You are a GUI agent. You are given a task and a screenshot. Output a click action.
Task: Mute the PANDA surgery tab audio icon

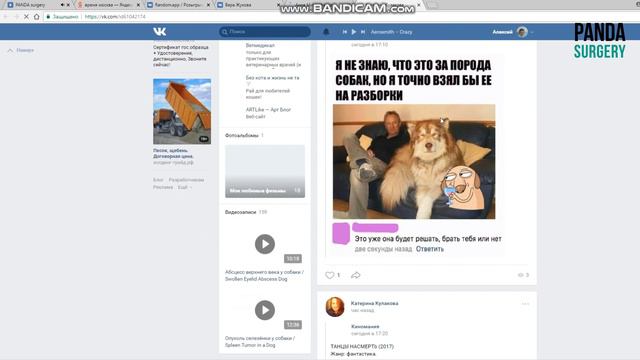pyautogui.click(x=62, y=5)
